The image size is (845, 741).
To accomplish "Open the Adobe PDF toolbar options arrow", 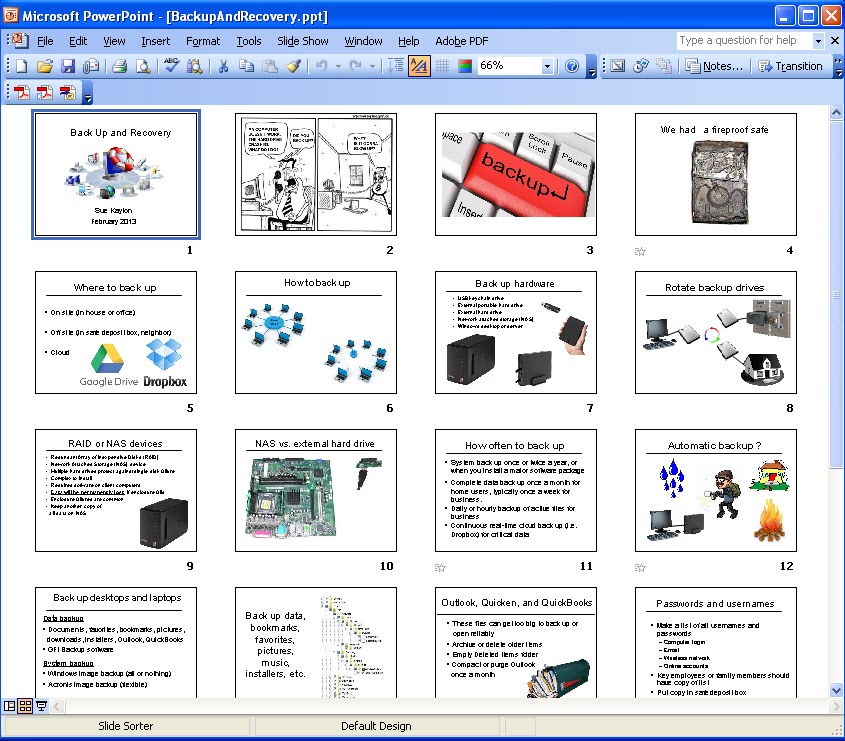I will 88,93.
